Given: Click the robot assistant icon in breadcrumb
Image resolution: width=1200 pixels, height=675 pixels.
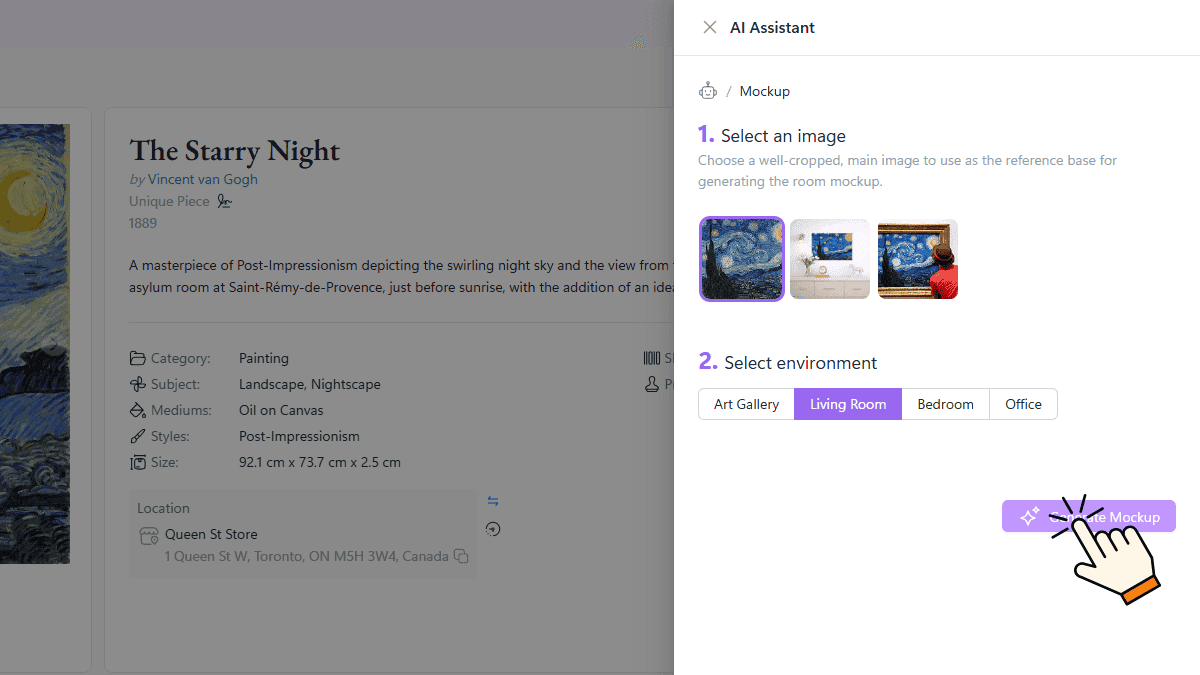Looking at the screenshot, I should [708, 91].
